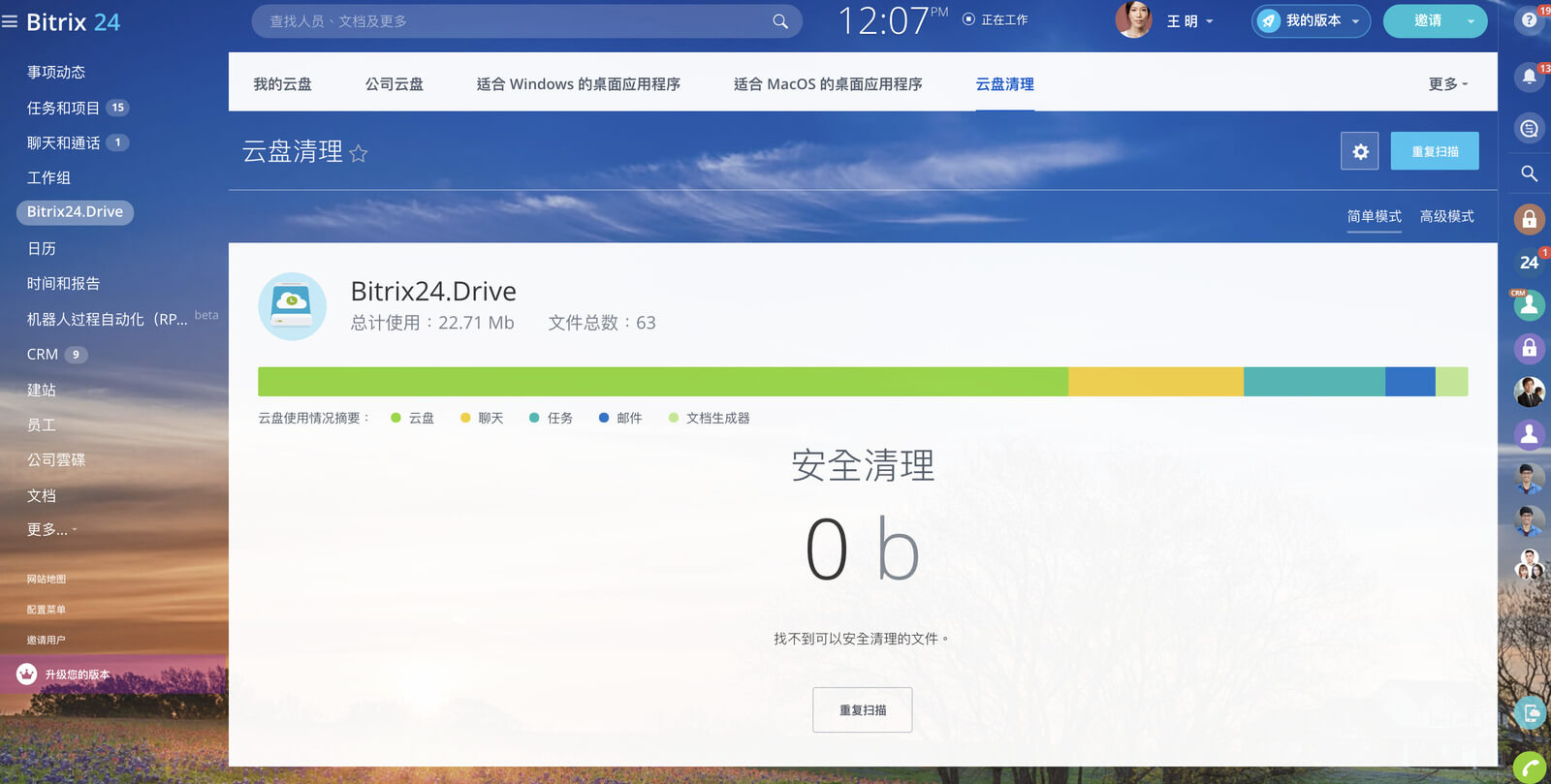Open 日历 in sidebar
The height and width of the screenshot is (784, 1551).
(x=42, y=248)
